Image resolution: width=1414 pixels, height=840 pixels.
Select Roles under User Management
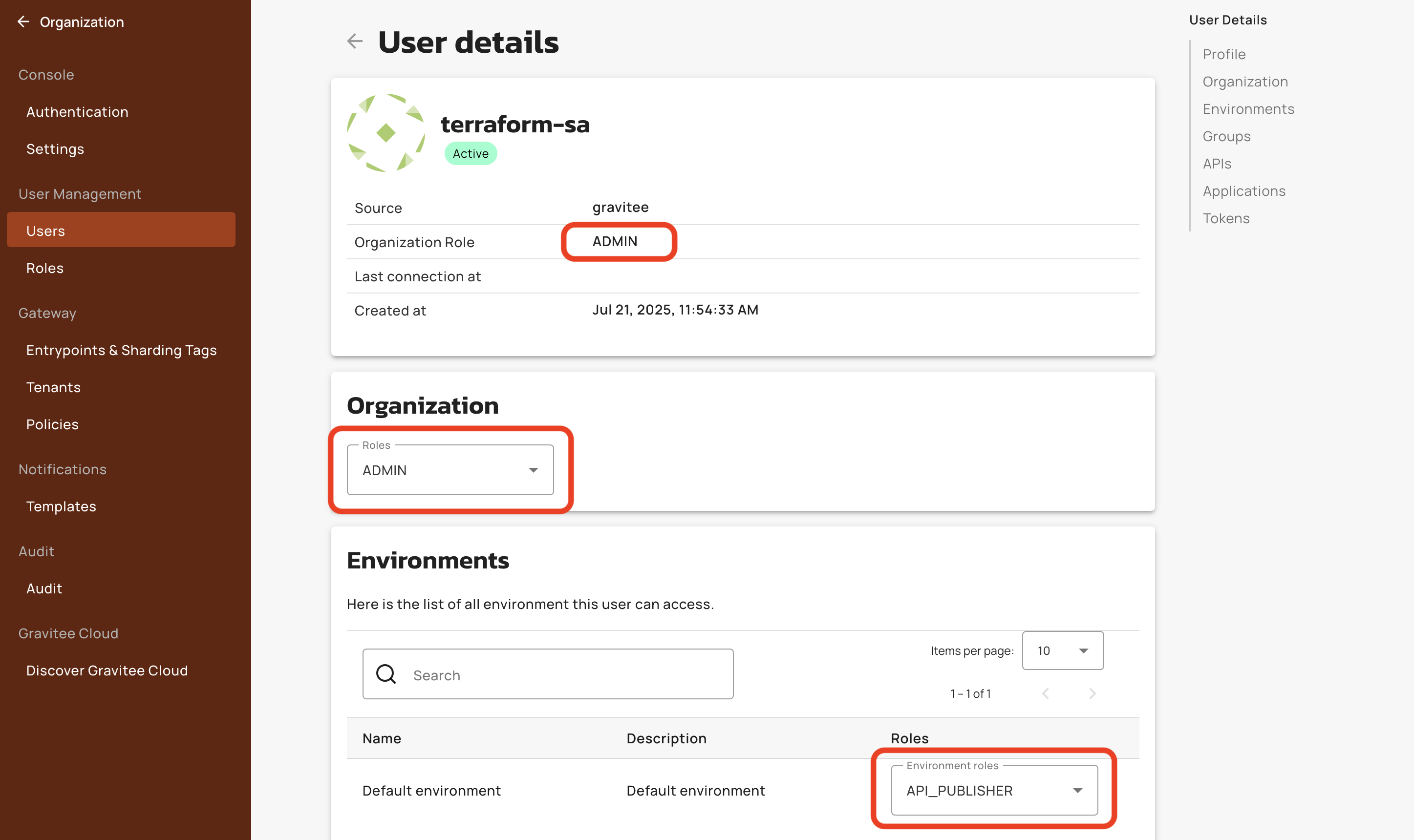click(x=45, y=268)
